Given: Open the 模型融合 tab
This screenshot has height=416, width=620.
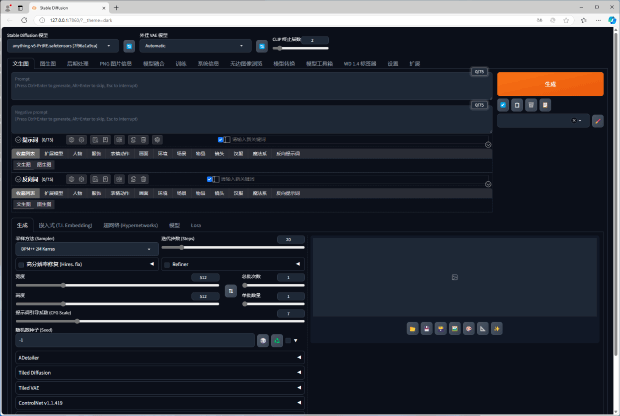Looking at the screenshot, I should pyautogui.click(x=153, y=64).
